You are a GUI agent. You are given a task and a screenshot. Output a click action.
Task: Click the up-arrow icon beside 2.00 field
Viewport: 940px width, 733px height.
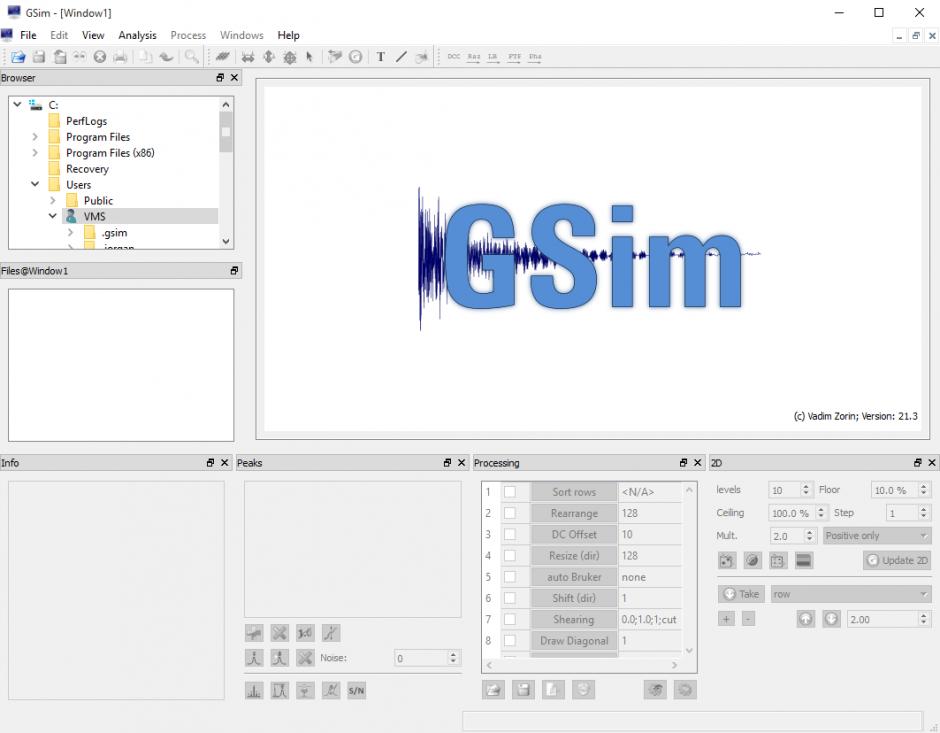click(x=806, y=619)
